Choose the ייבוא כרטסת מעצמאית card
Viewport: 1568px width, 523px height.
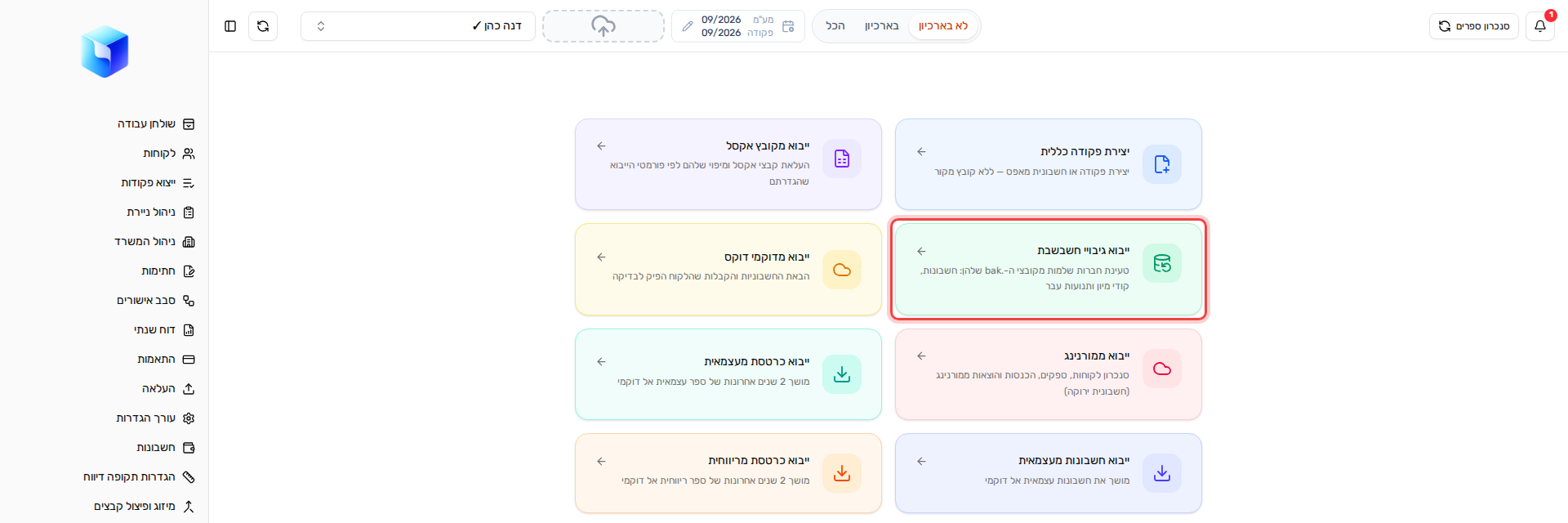click(x=728, y=374)
